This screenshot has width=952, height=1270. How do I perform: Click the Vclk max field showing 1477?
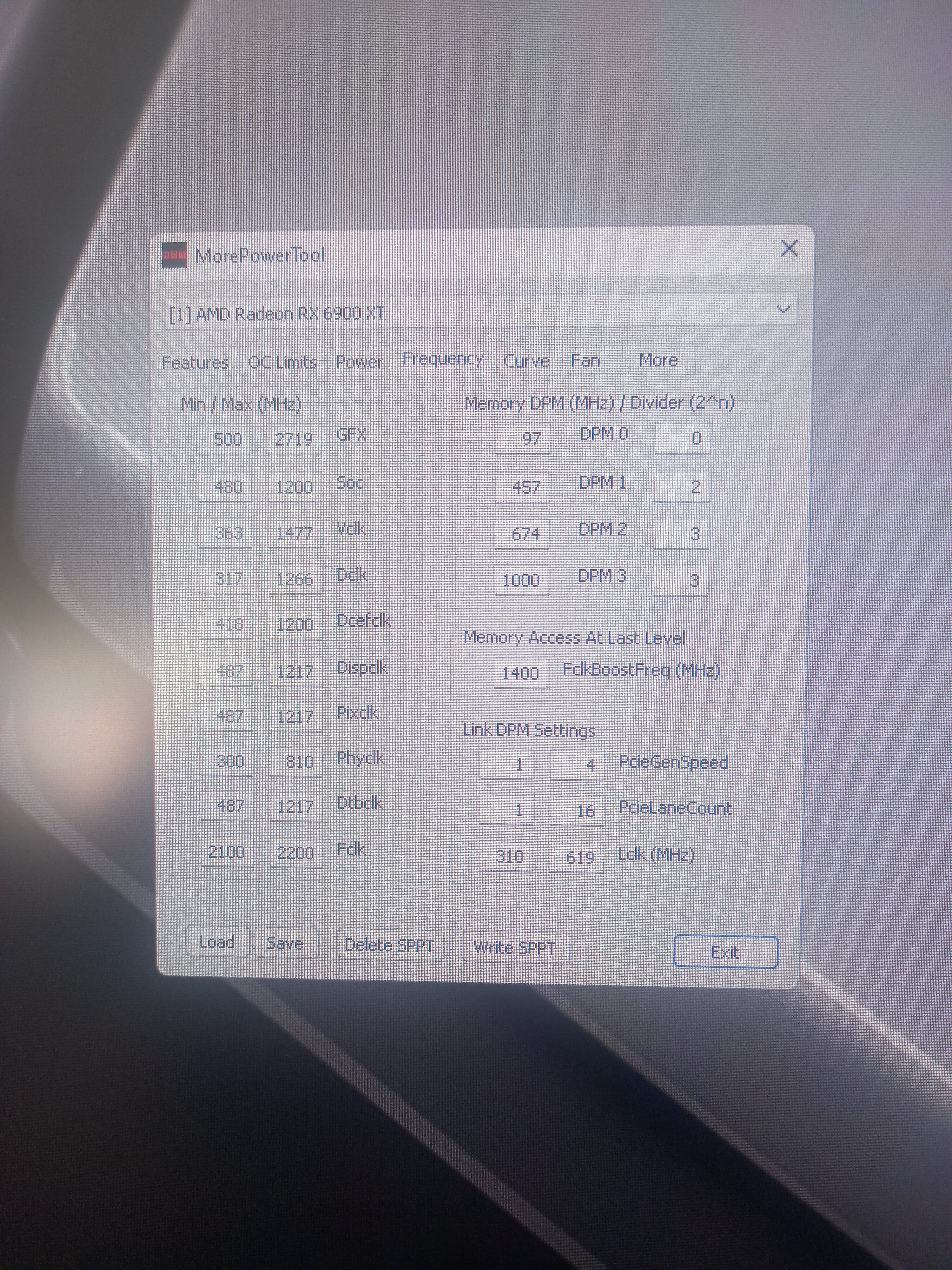pyautogui.click(x=295, y=533)
